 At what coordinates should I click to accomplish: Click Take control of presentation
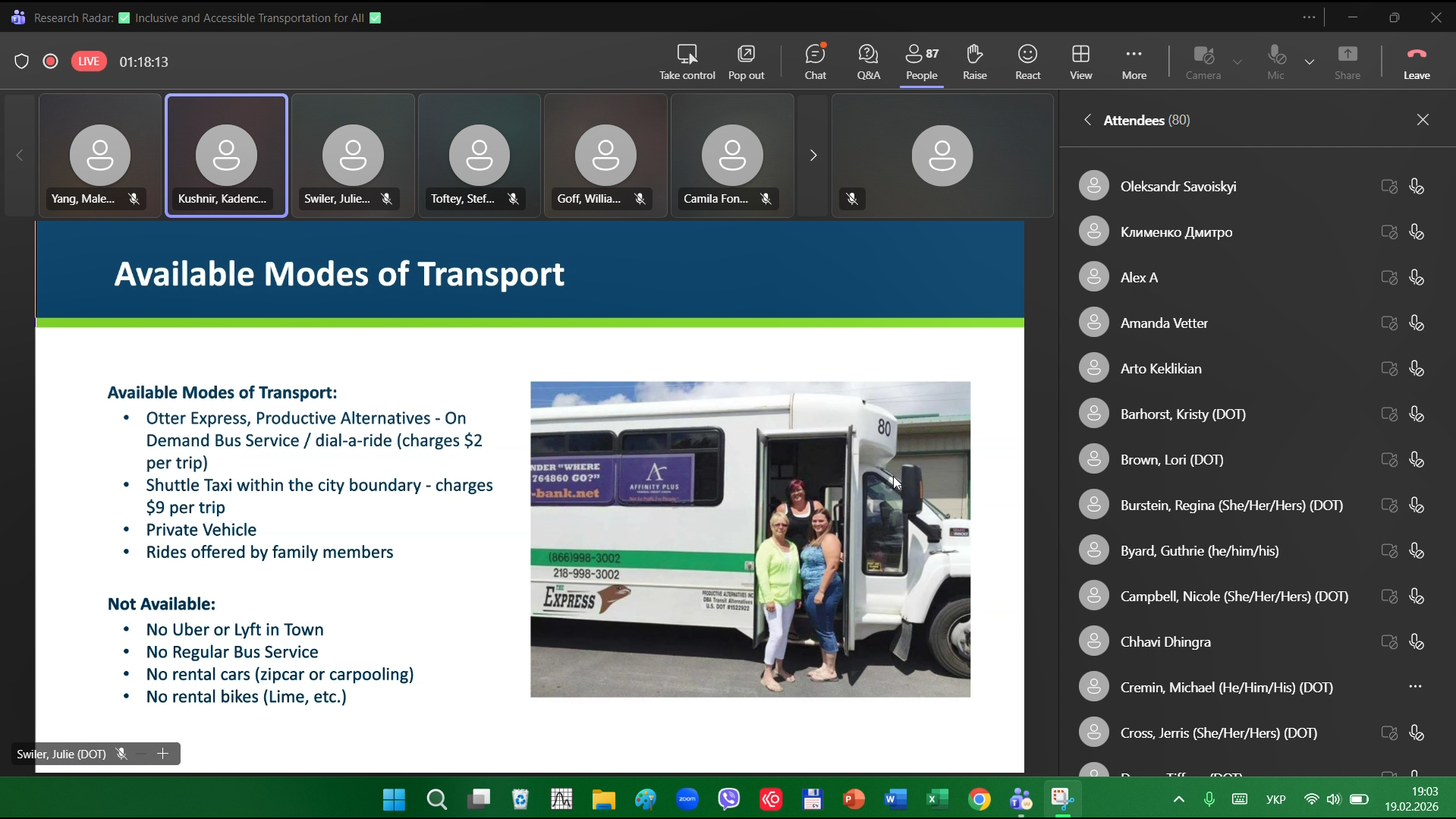[687, 61]
